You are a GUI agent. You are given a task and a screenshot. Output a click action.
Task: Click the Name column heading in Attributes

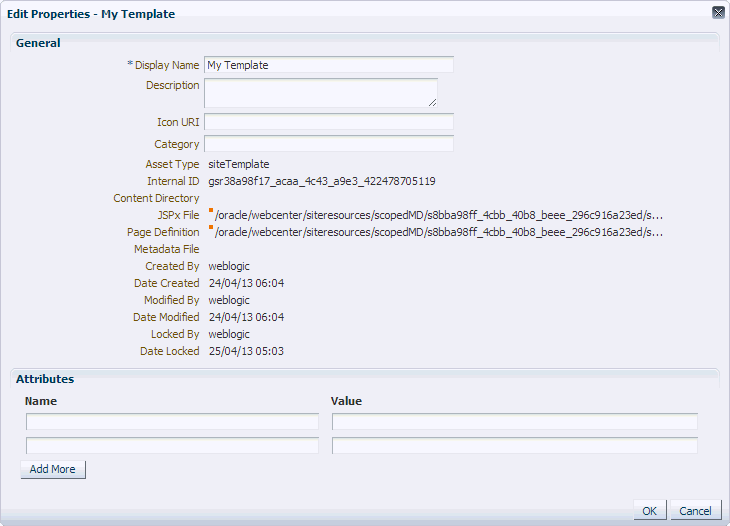41,401
